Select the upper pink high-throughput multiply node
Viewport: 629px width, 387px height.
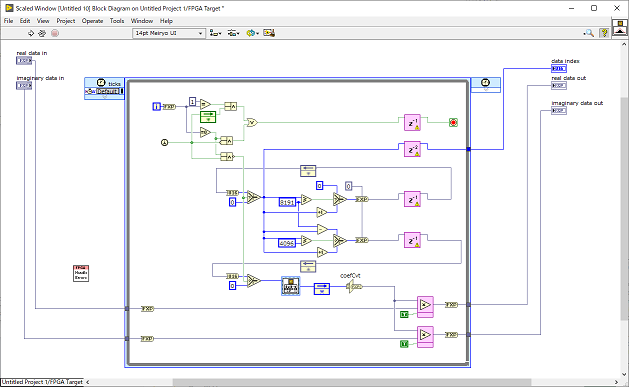point(425,307)
